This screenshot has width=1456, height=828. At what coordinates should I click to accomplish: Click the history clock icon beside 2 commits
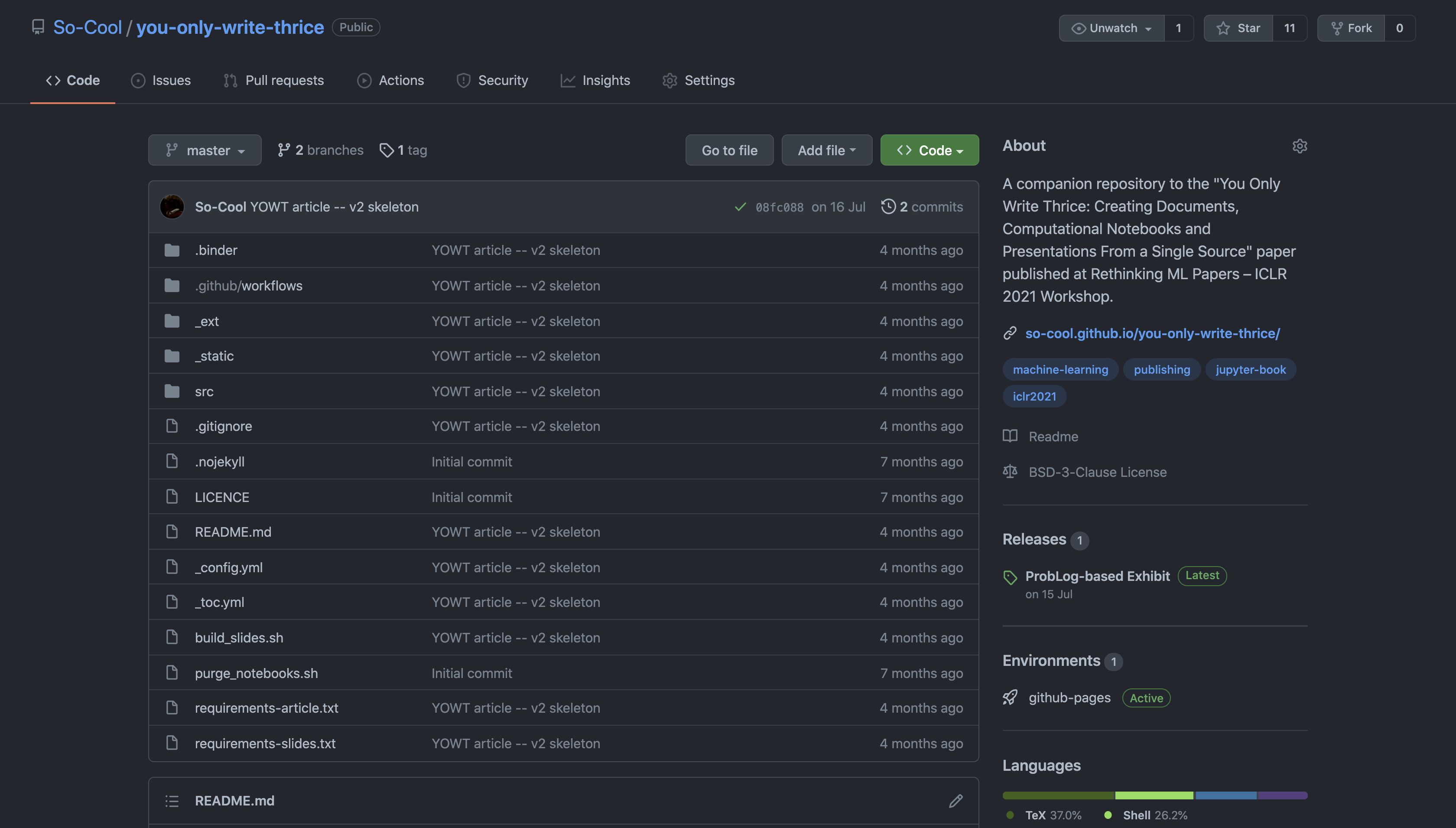(x=888, y=206)
